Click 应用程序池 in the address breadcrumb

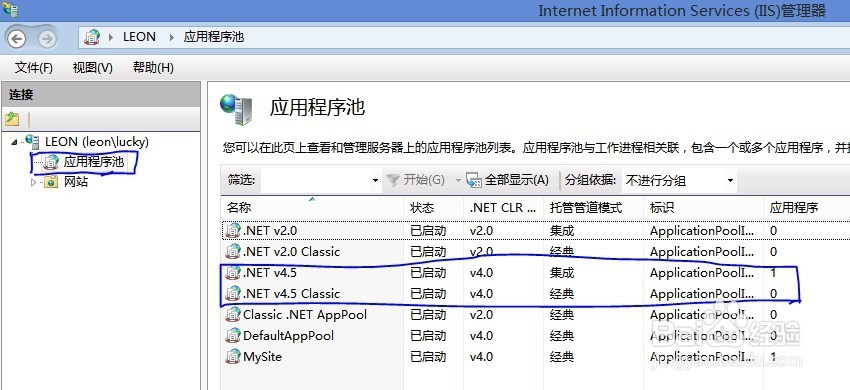[214, 37]
